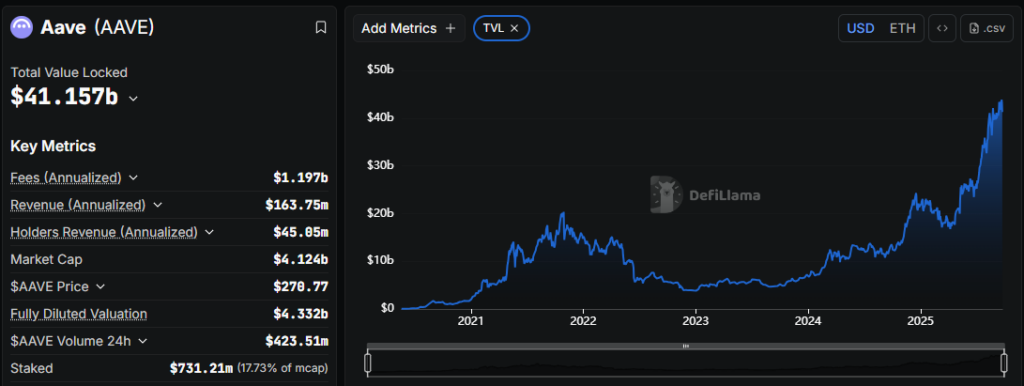1024x386 pixels.
Task: Toggle the TVL metric chip
Action: point(501,28)
